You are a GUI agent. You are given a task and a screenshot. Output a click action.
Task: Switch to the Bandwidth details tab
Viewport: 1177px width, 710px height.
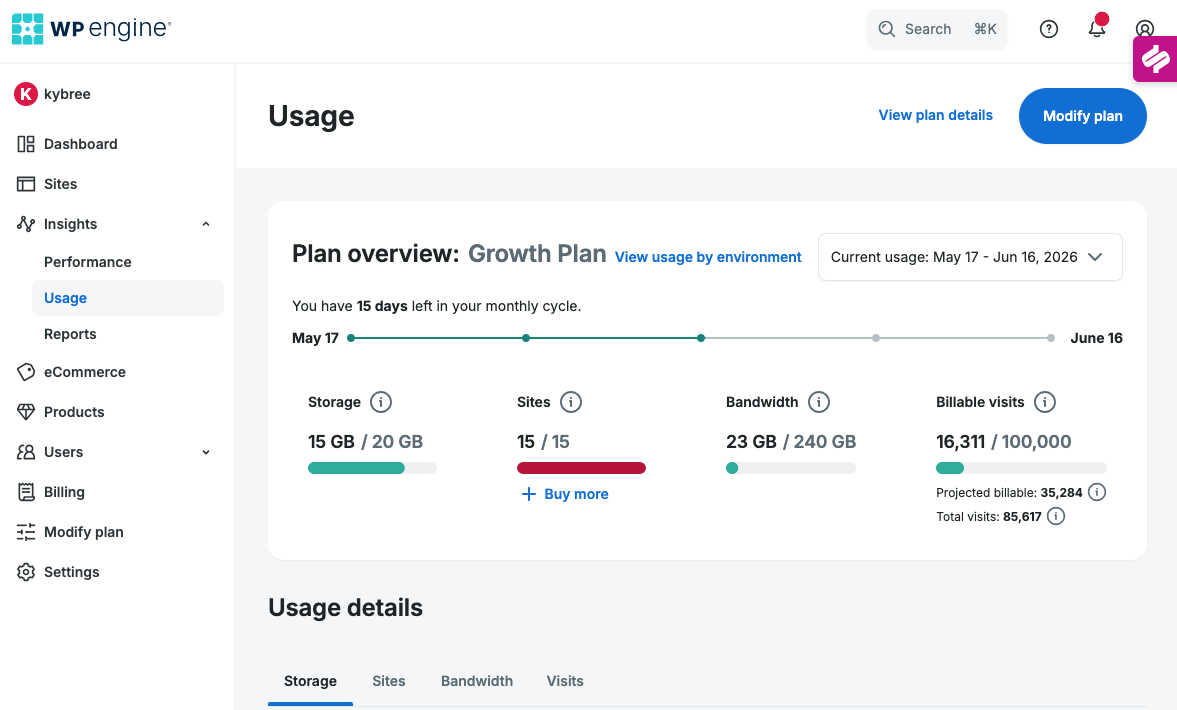point(477,681)
